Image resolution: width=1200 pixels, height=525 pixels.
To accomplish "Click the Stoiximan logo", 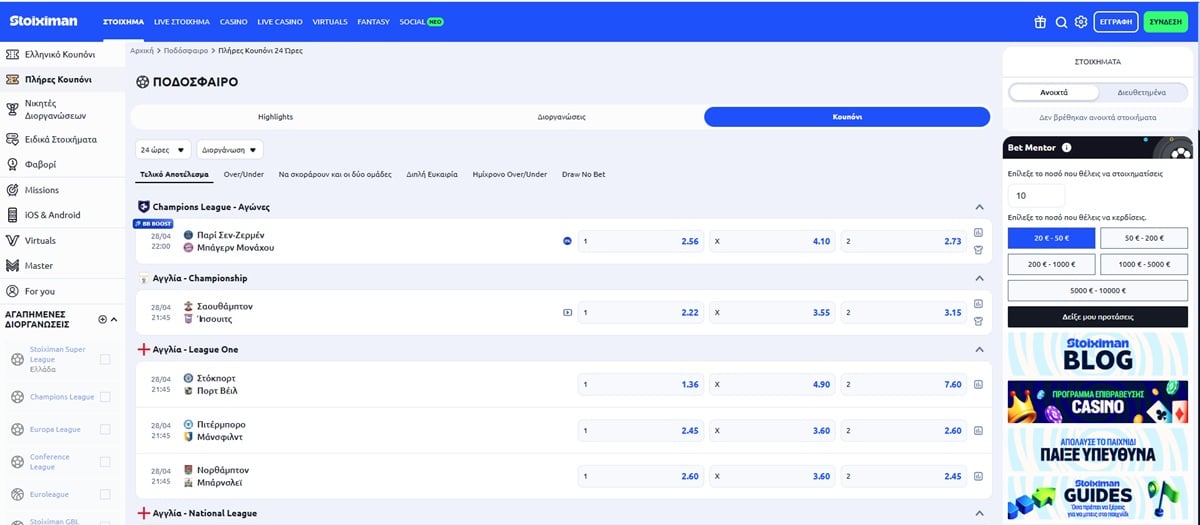I will click(x=43, y=21).
